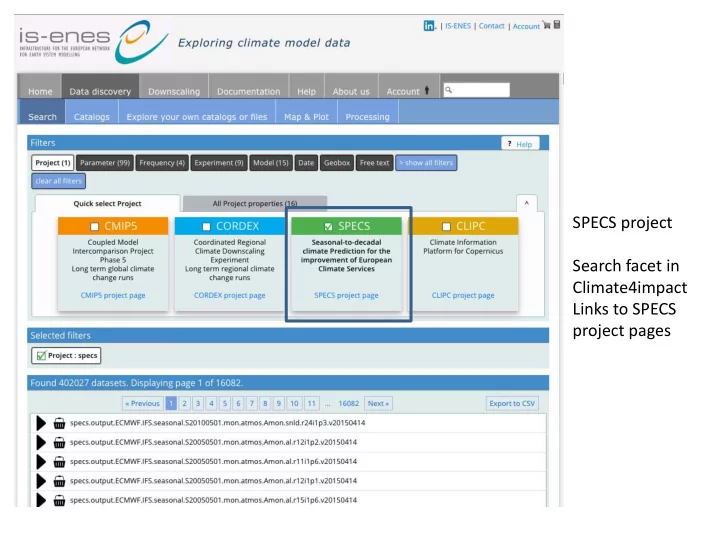
Task: Open the Contact header link
Action: pyautogui.click(x=491, y=26)
